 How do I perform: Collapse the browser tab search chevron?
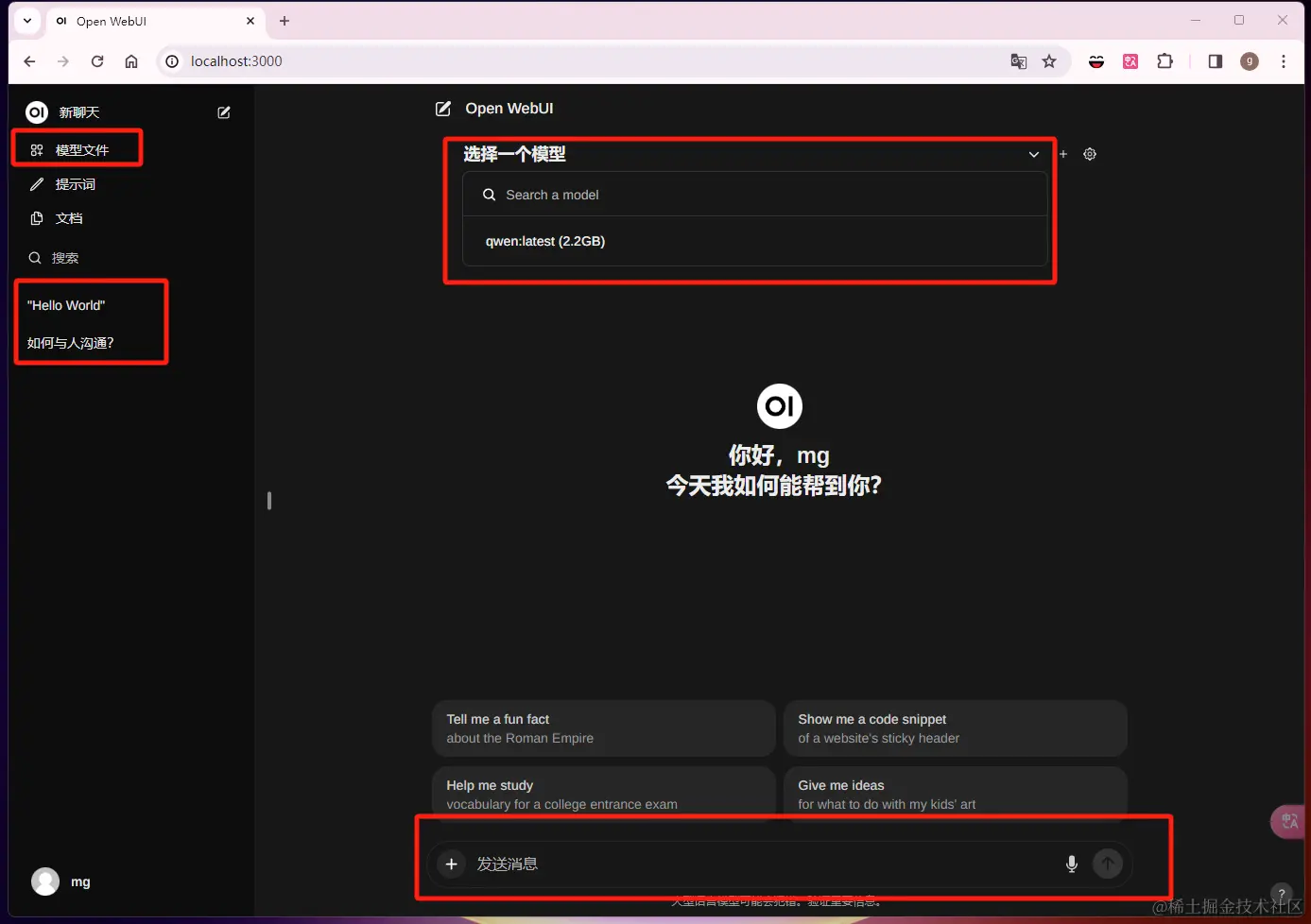click(x=26, y=20)
